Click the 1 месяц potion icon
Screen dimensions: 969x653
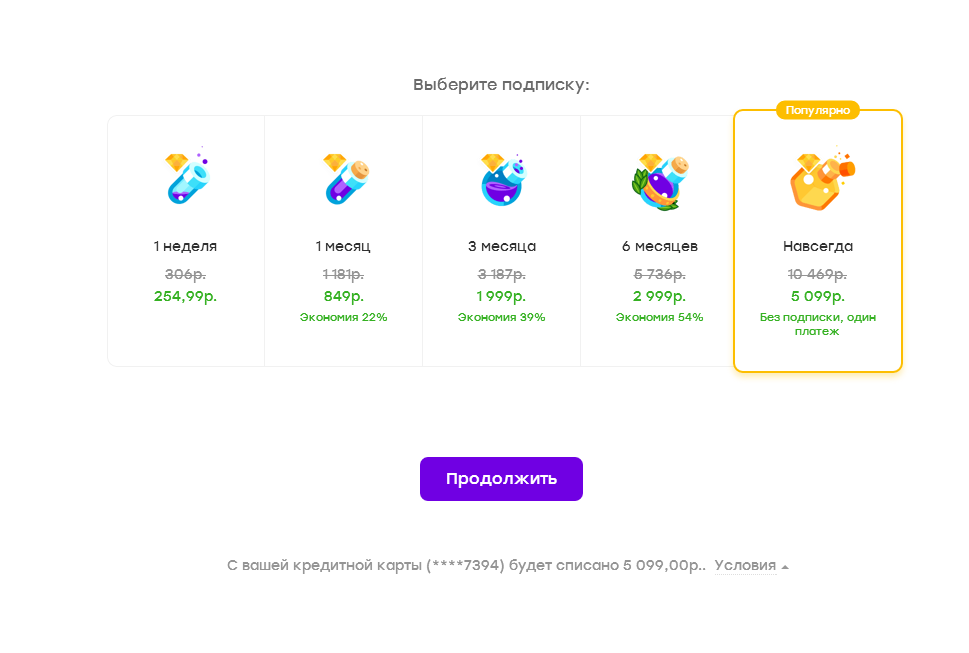pyautogui.click(x=343, y=178)
